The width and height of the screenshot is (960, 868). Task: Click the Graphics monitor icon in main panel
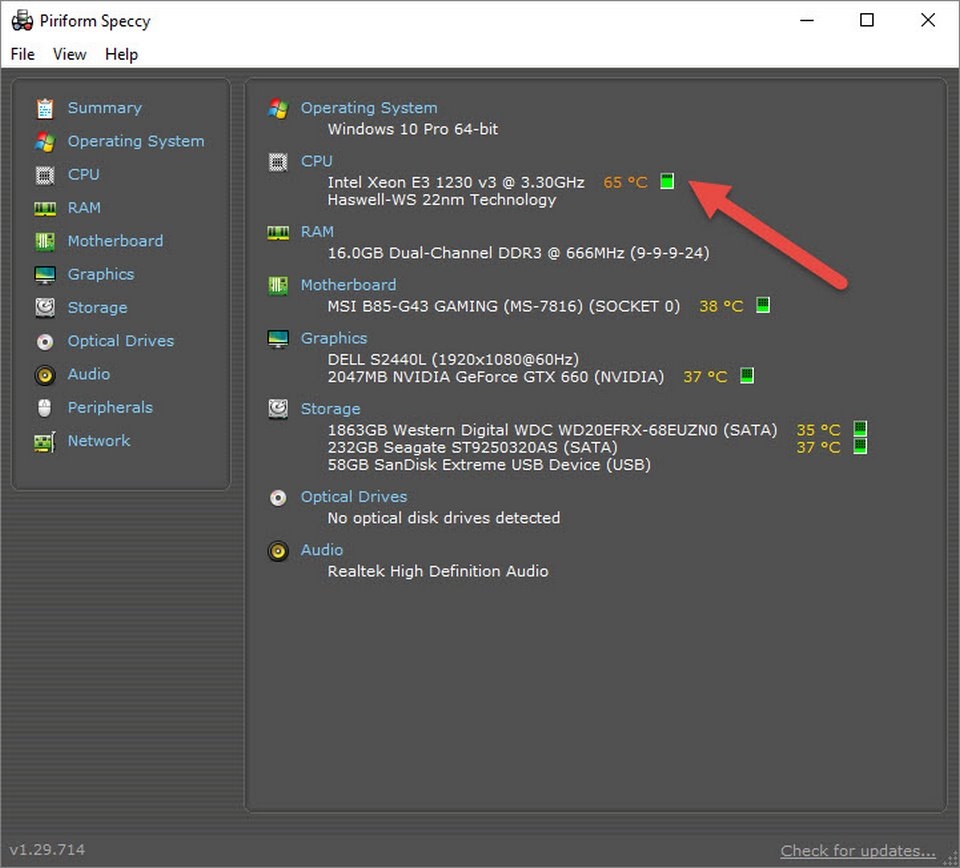tap(278, 339)
